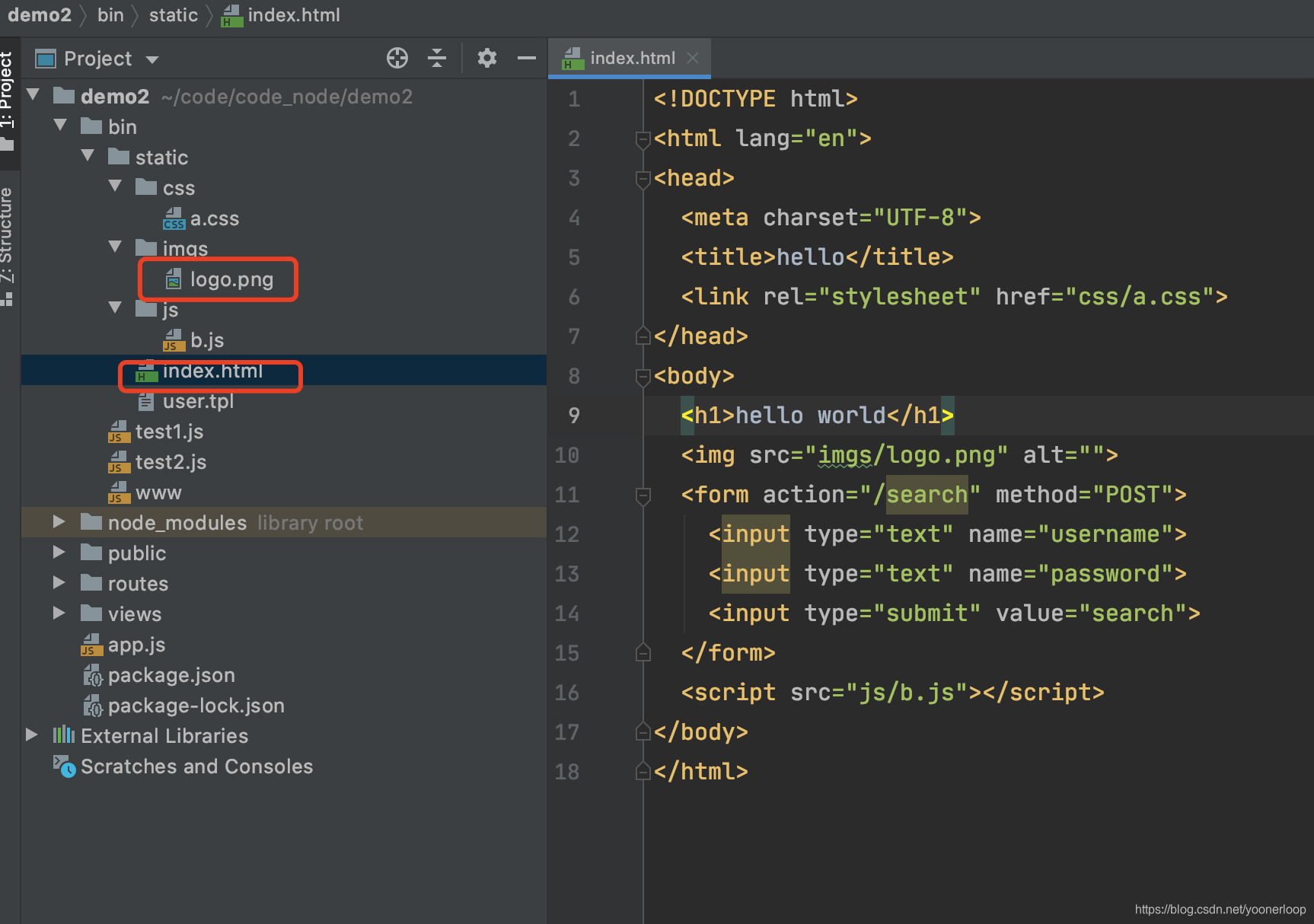Viewport: 1314px width, 924px height.
Task: Select app.js file
Action: coord(284,645)
